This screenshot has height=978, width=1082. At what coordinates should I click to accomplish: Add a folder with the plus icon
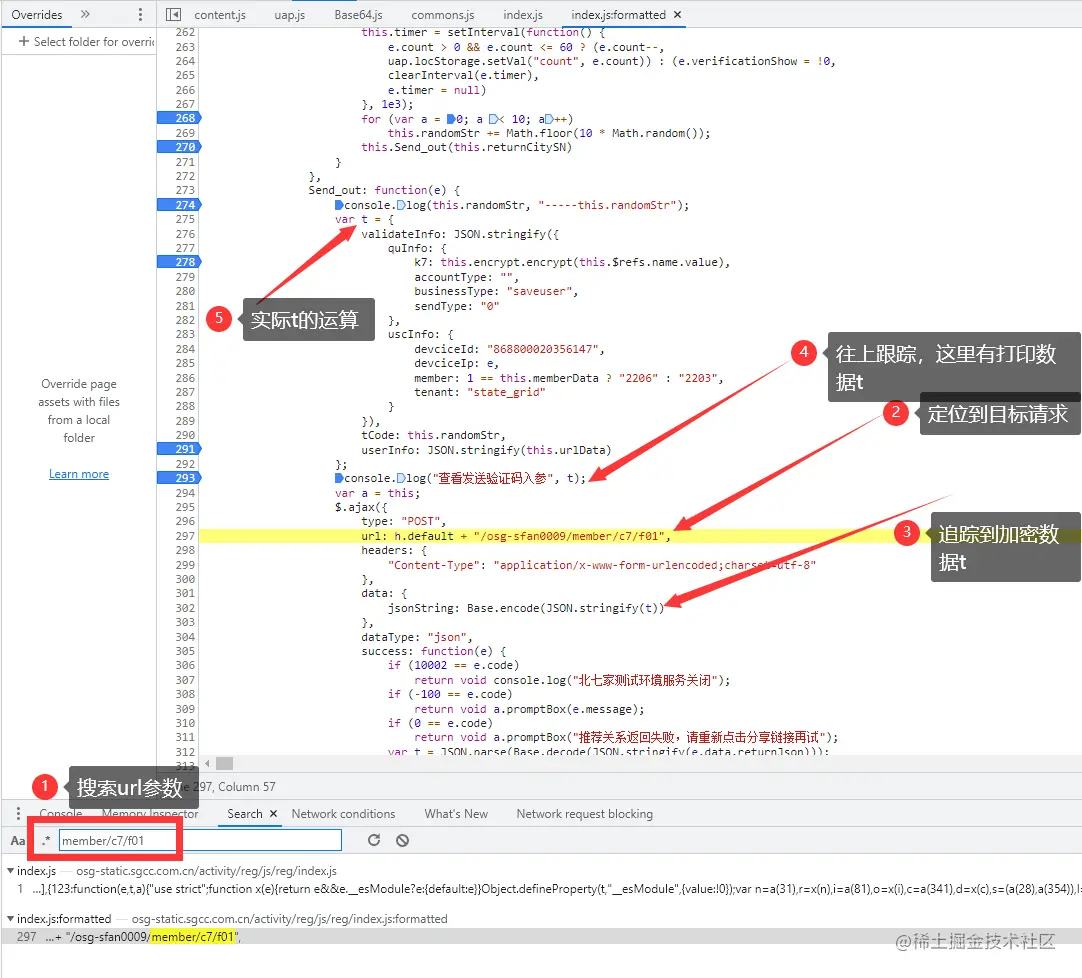(x=24, y=41)
